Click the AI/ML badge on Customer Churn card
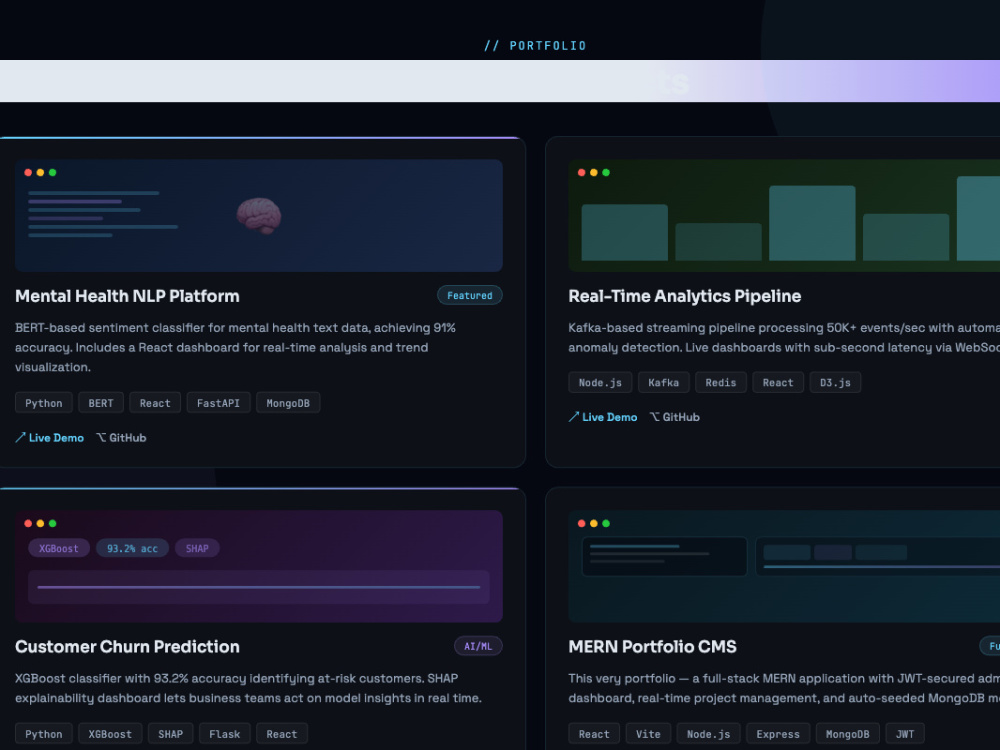Viewport: 1000px width, 750px height. tap(478, 646)
